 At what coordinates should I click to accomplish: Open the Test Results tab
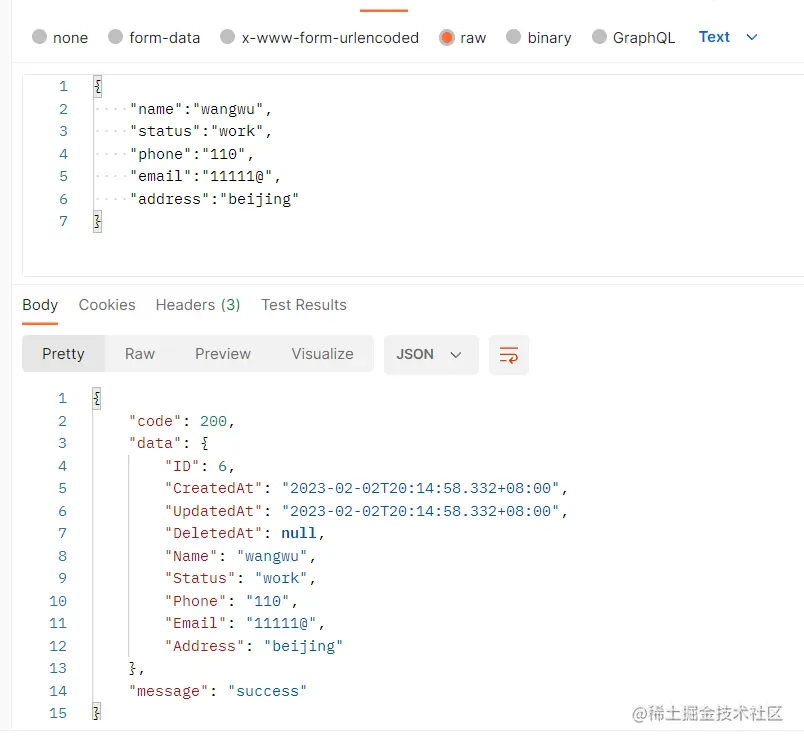[x=304, y=305]
